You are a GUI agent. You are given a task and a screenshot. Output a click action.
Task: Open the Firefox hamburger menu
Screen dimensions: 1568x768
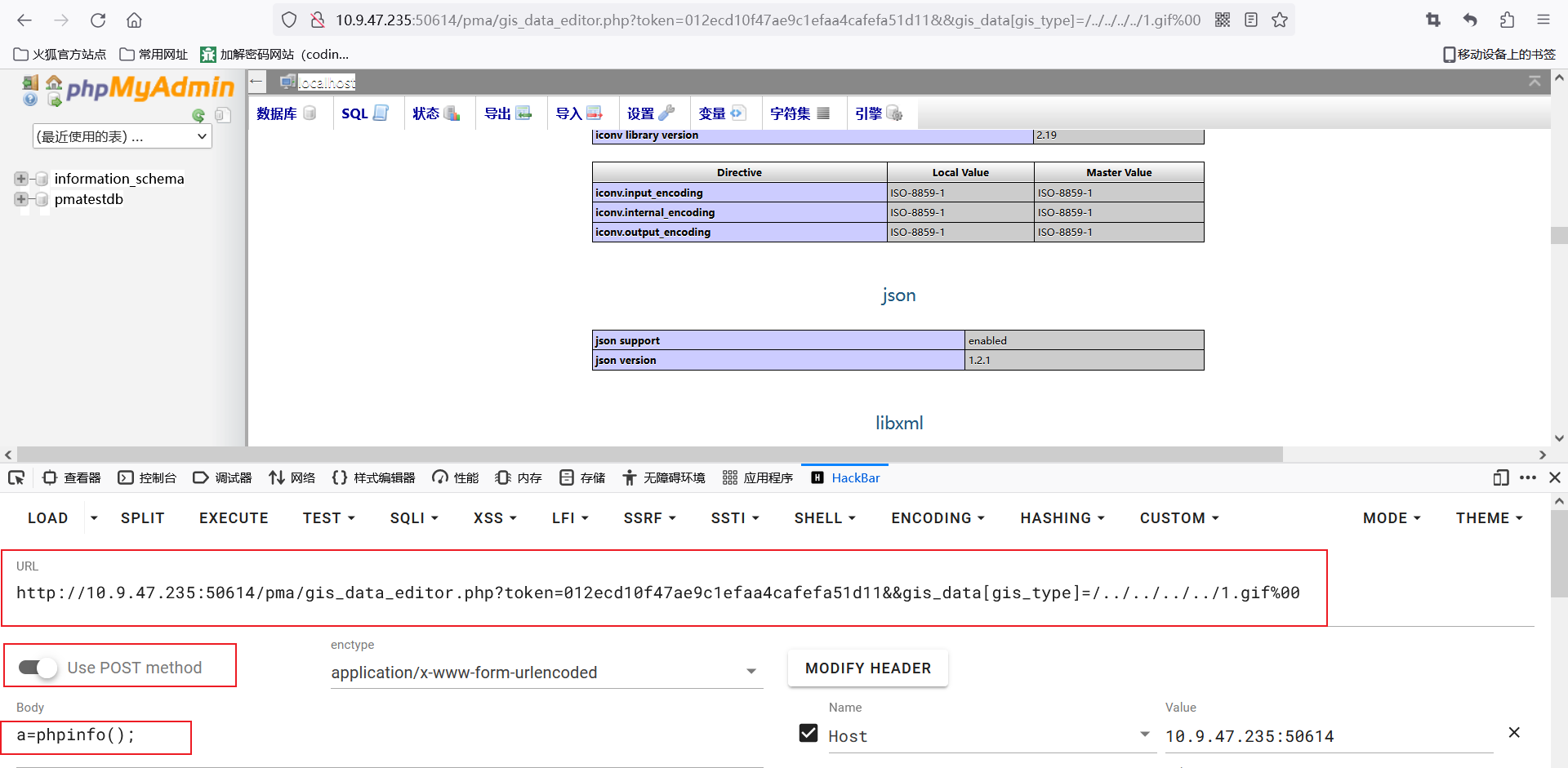point(1543,20)
